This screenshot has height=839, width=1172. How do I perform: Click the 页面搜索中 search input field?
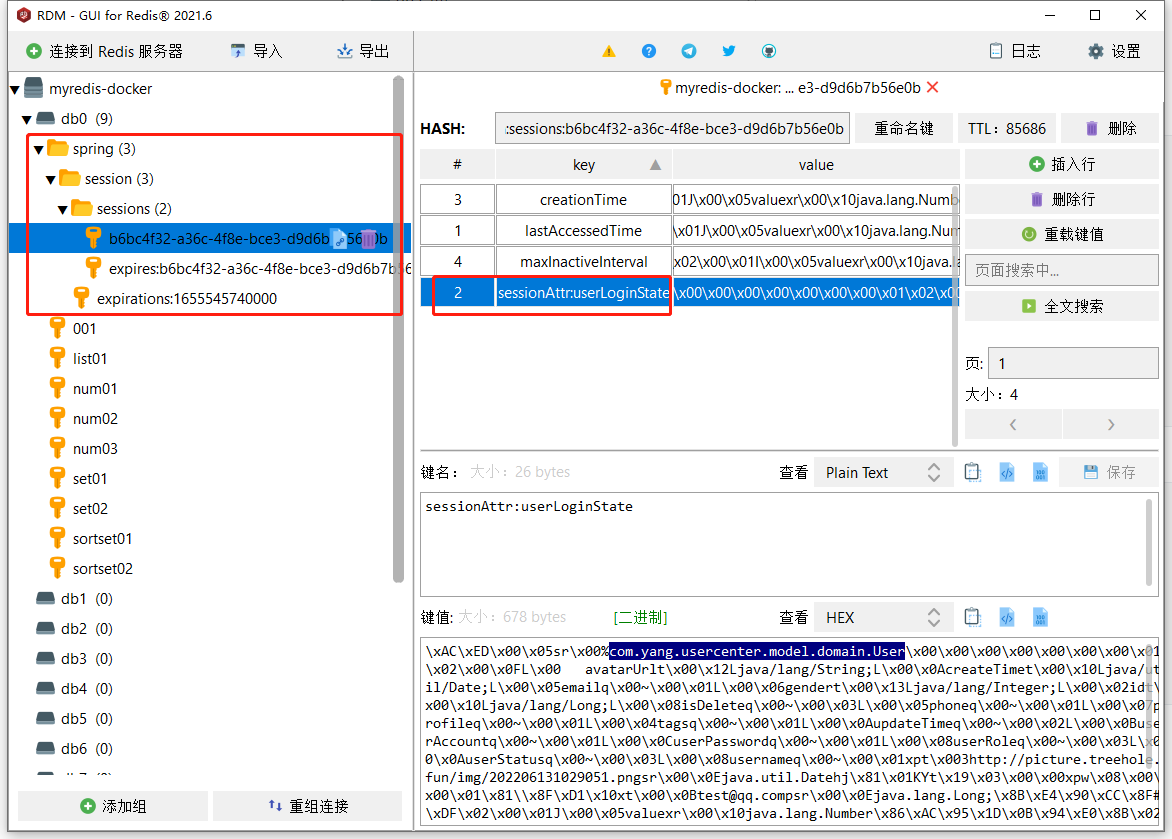(1062, 270)
